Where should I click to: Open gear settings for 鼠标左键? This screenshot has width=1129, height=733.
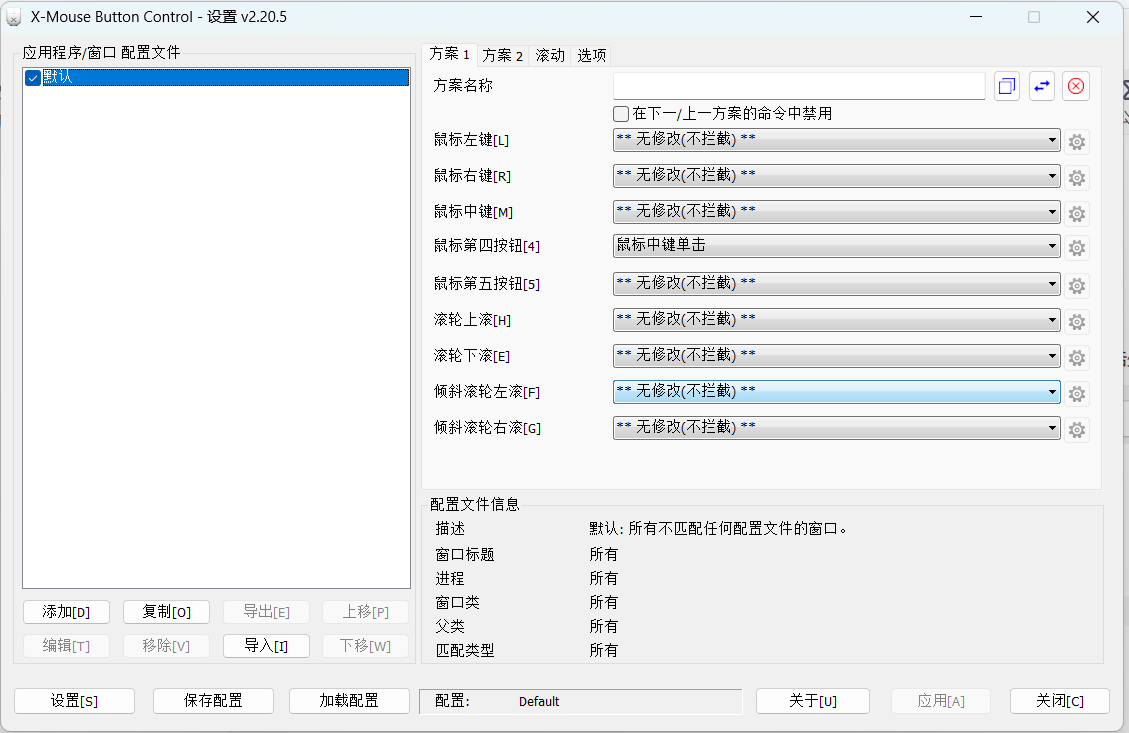pos(1077,141)
